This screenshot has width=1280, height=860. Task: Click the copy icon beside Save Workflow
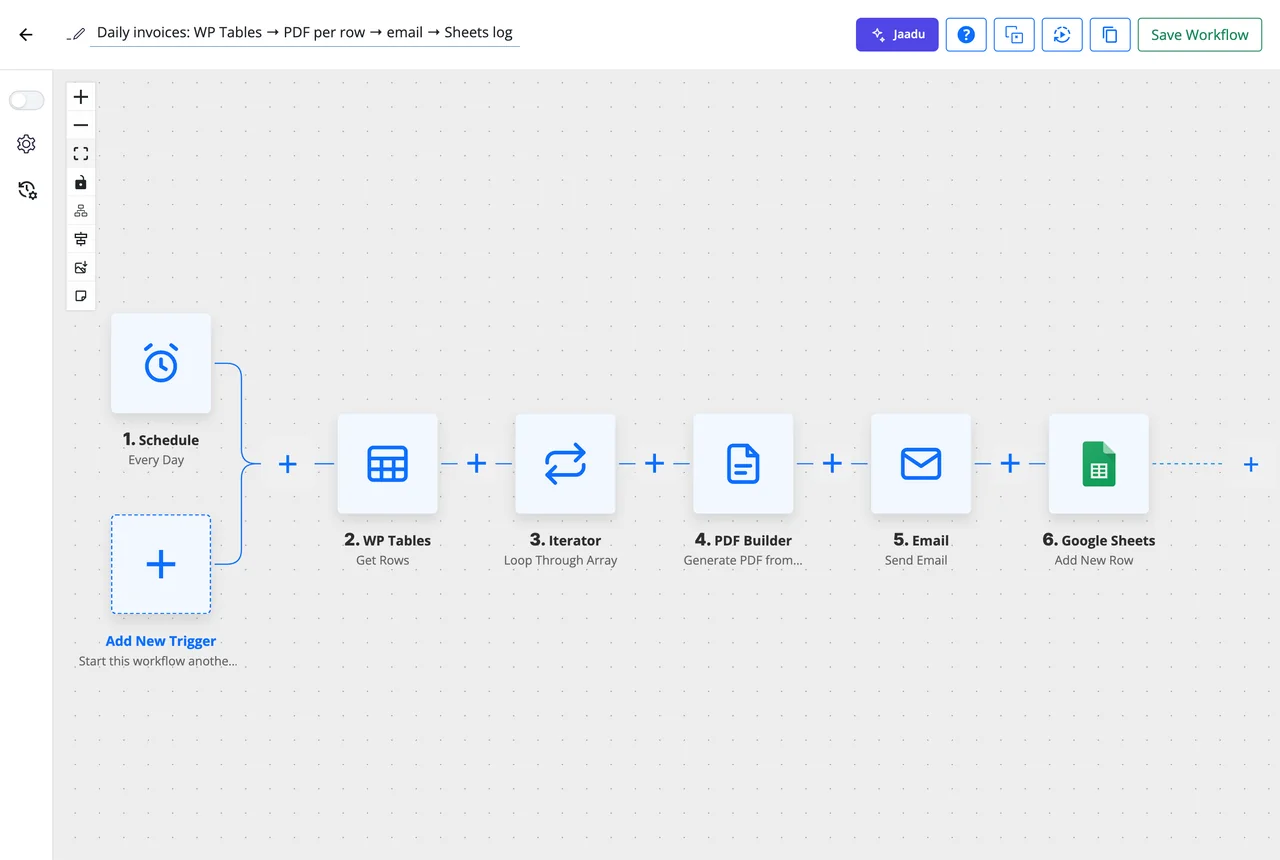tap(1110, 34)
